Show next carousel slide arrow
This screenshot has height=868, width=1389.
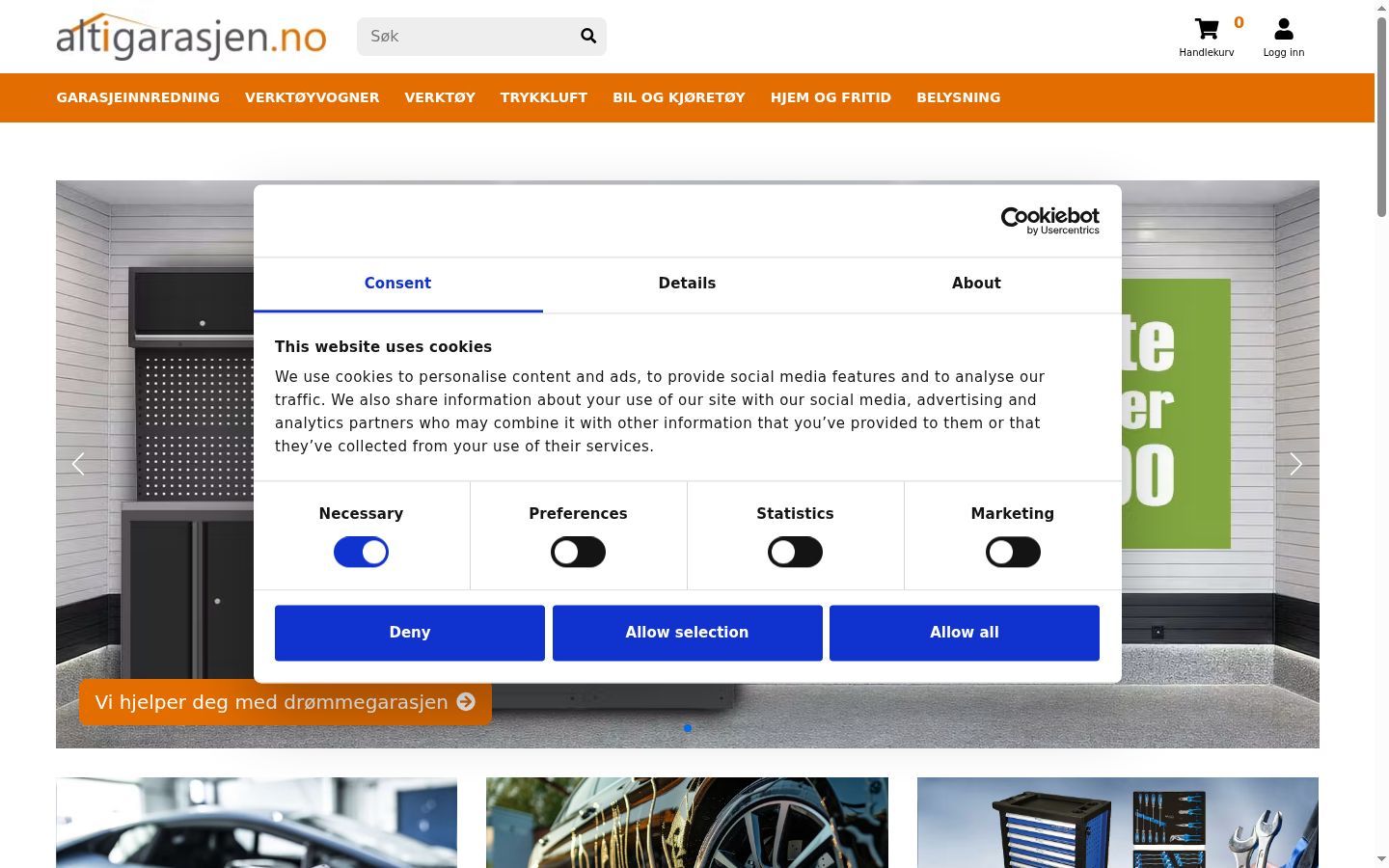[x=1296, y=464]
